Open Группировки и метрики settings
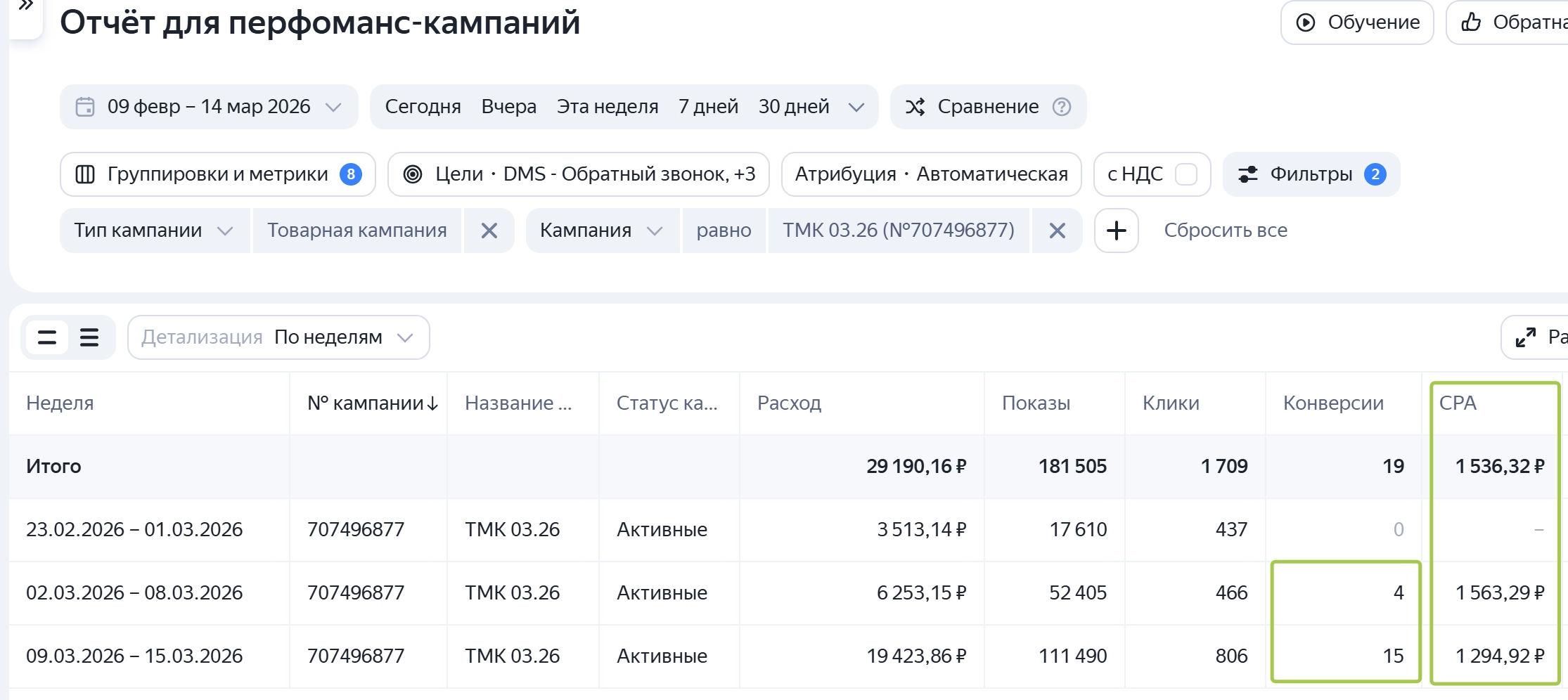Image resolution: width=1568 pixels, height=700 pixels. (x=218, y=174)
